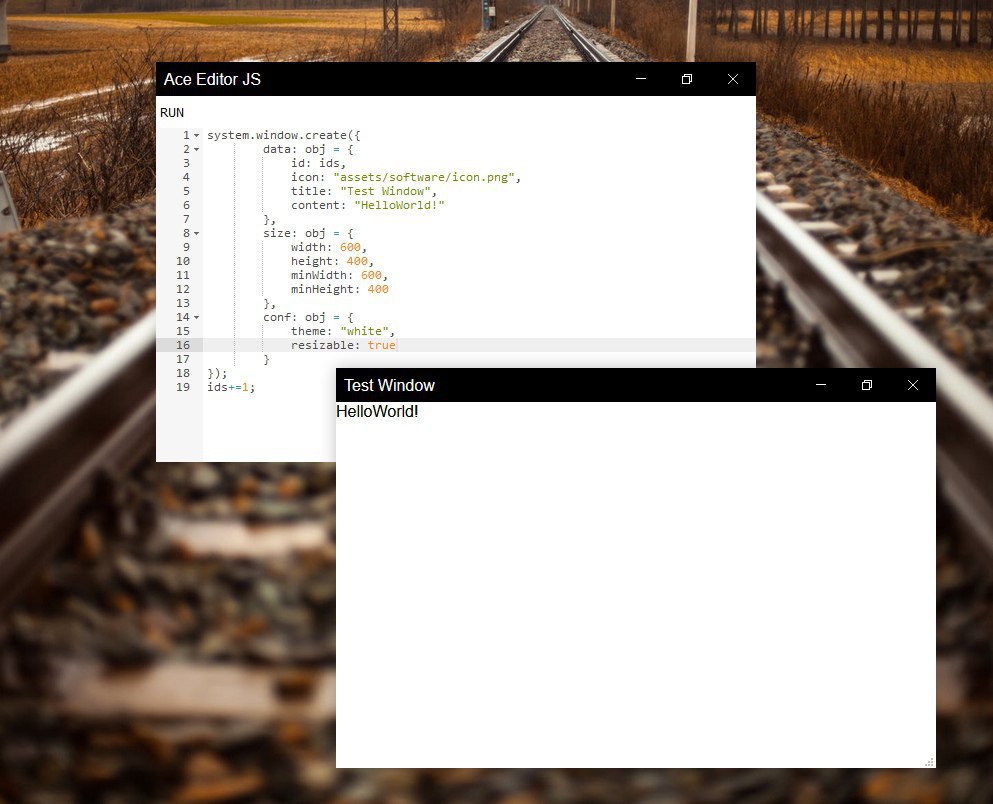Image resolution: width=993 pixels, height=804 pixels.
Task: Collapse the conf object fold at line 14
Action: click(196, 317)
